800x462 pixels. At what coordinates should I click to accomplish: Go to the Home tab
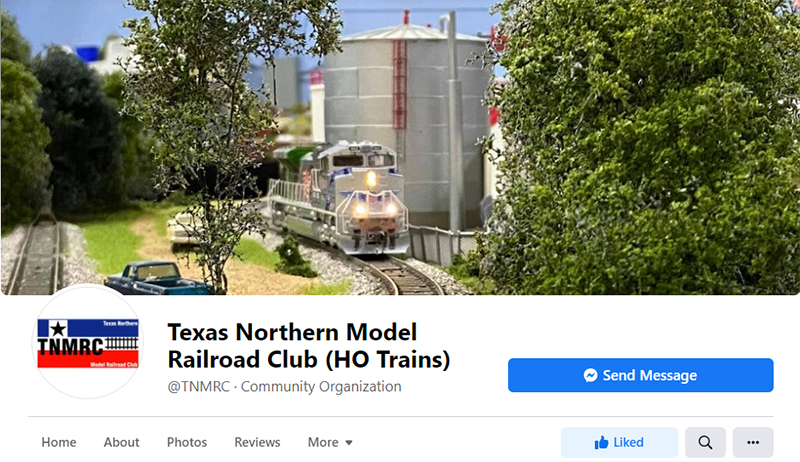pos(59,442)
